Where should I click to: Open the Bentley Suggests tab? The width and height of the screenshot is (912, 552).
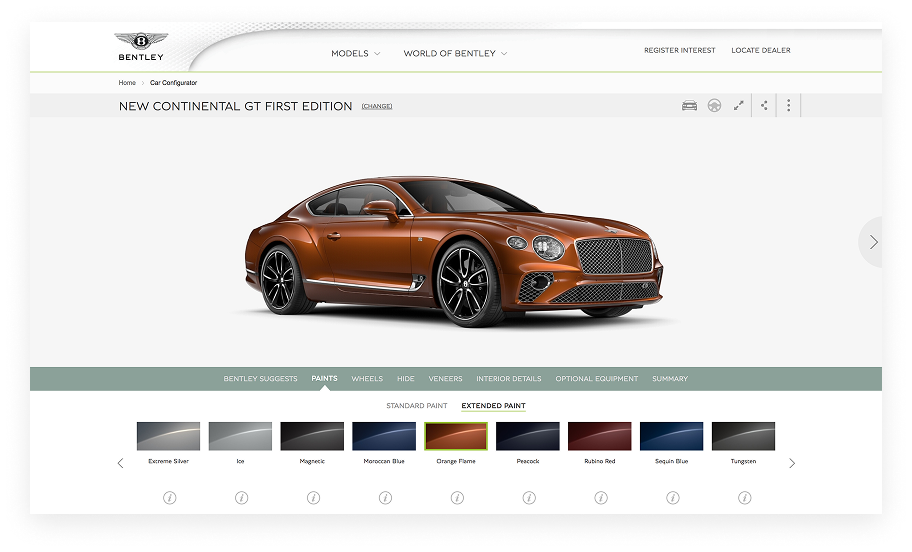(x=261, y=379)
